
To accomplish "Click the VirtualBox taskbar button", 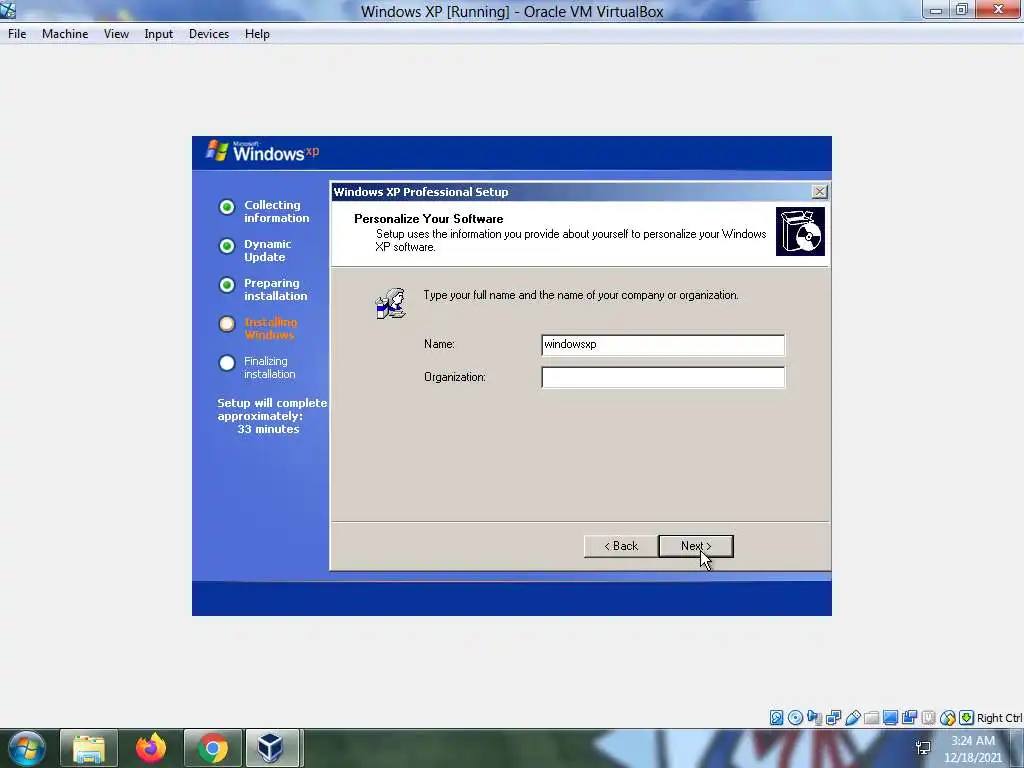I will [x=272, y=748].
